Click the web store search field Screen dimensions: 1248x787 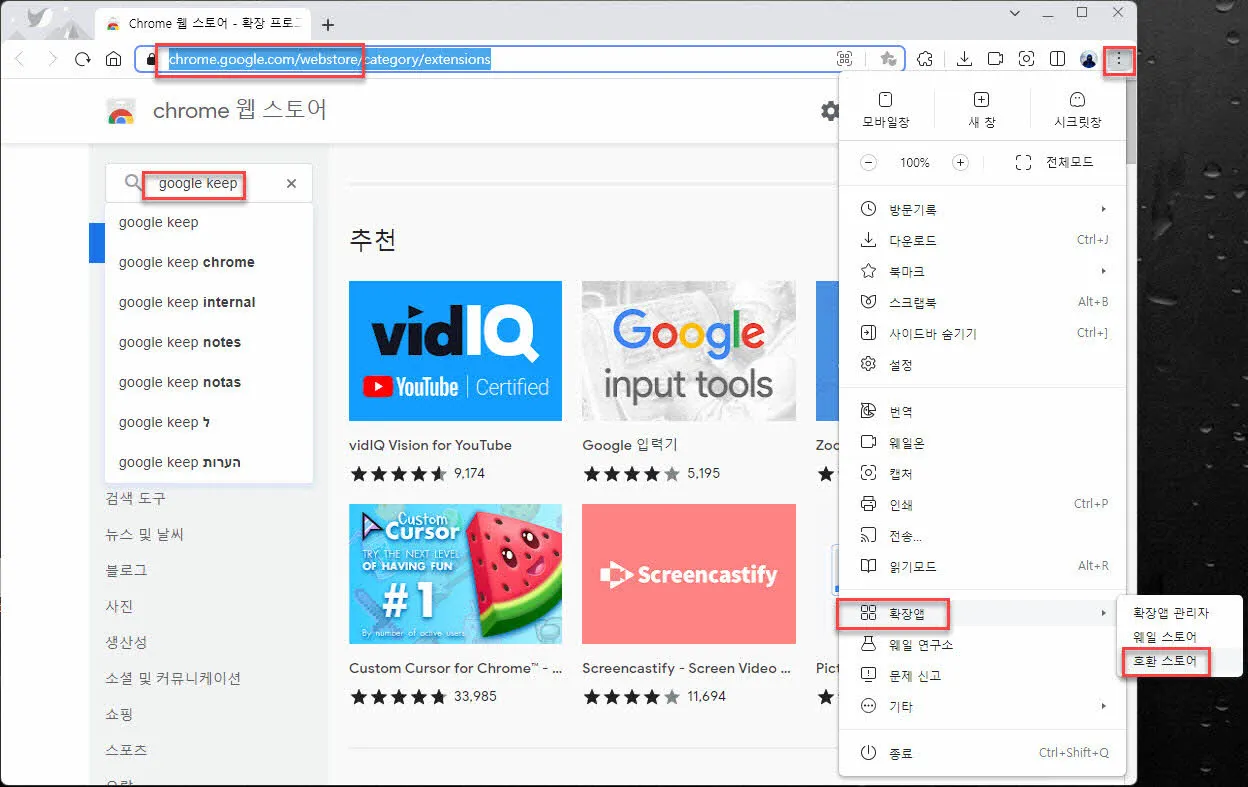pos(209,183)
